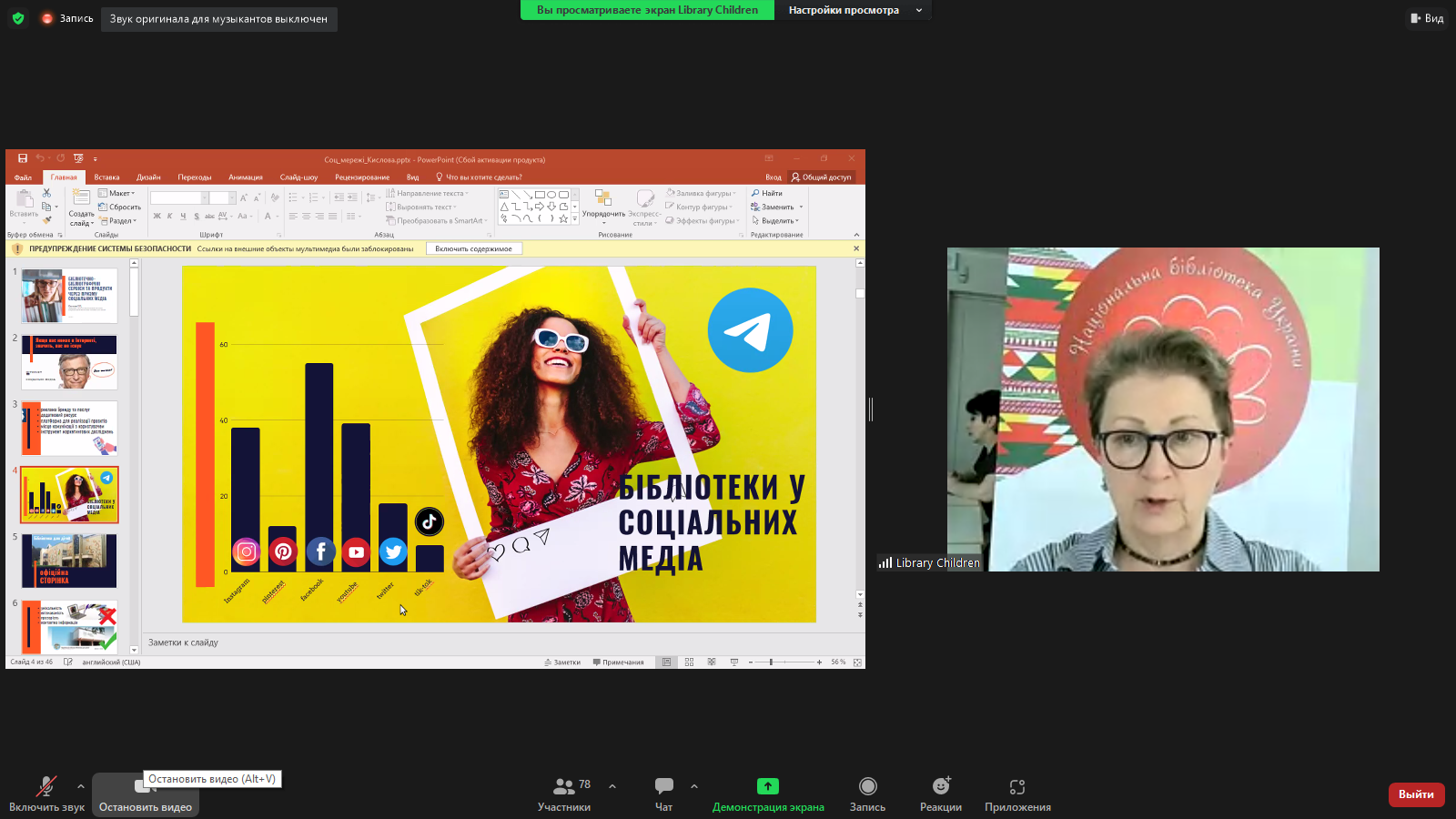Image resolution: width=1456 pixels, height=819 pixels.
Task: Open the Реакции reactions menu
Action: pos(941,794)
